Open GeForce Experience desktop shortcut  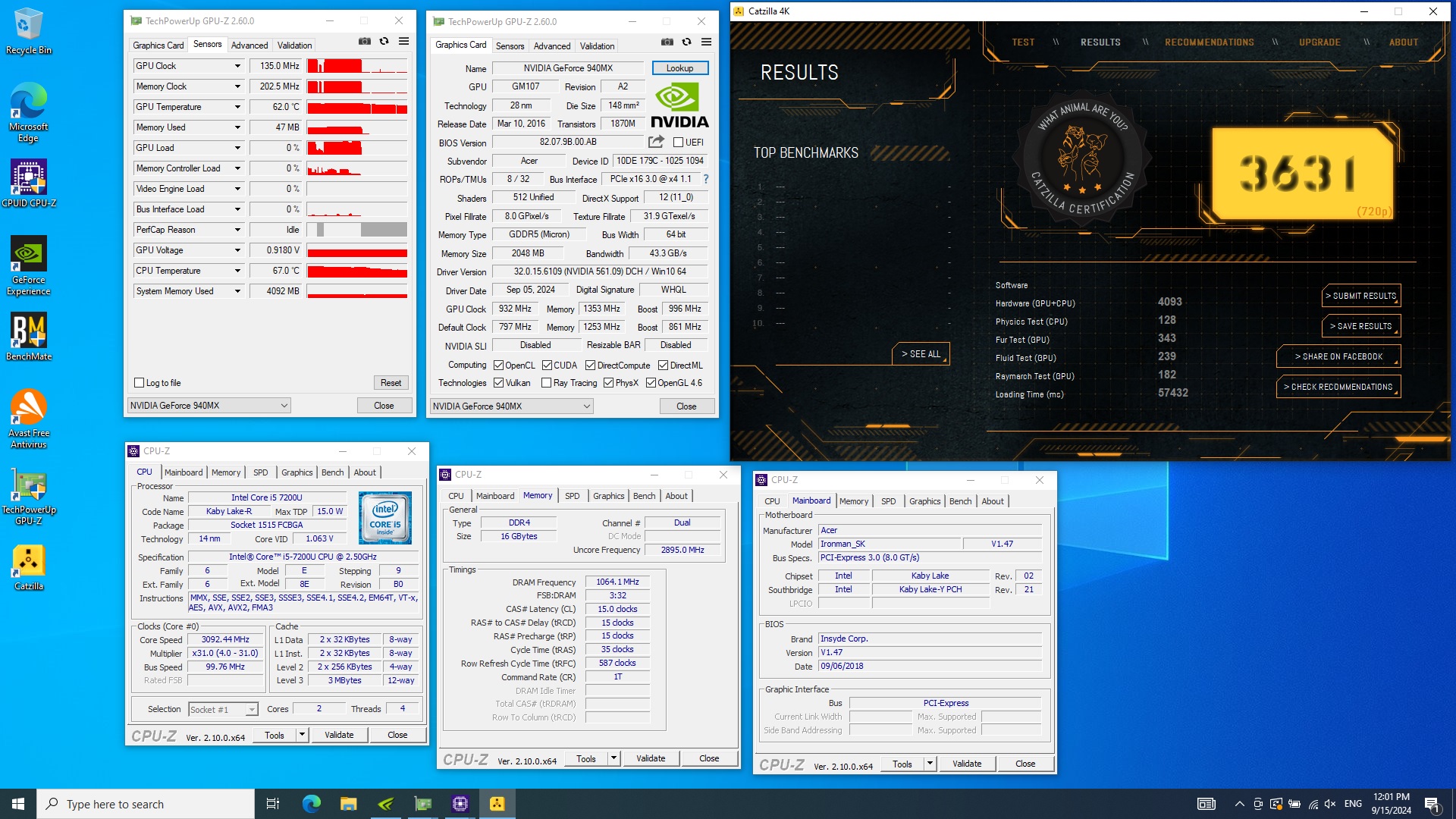pos(28,265)
